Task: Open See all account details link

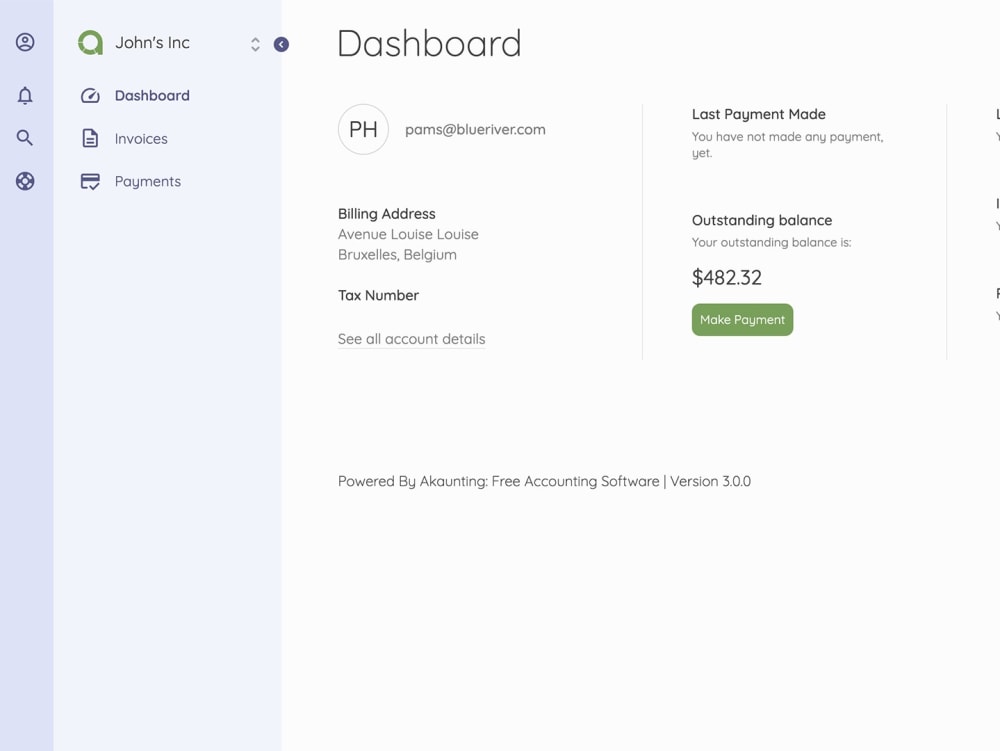Action: pyautogui.click(x=411, y=339)
